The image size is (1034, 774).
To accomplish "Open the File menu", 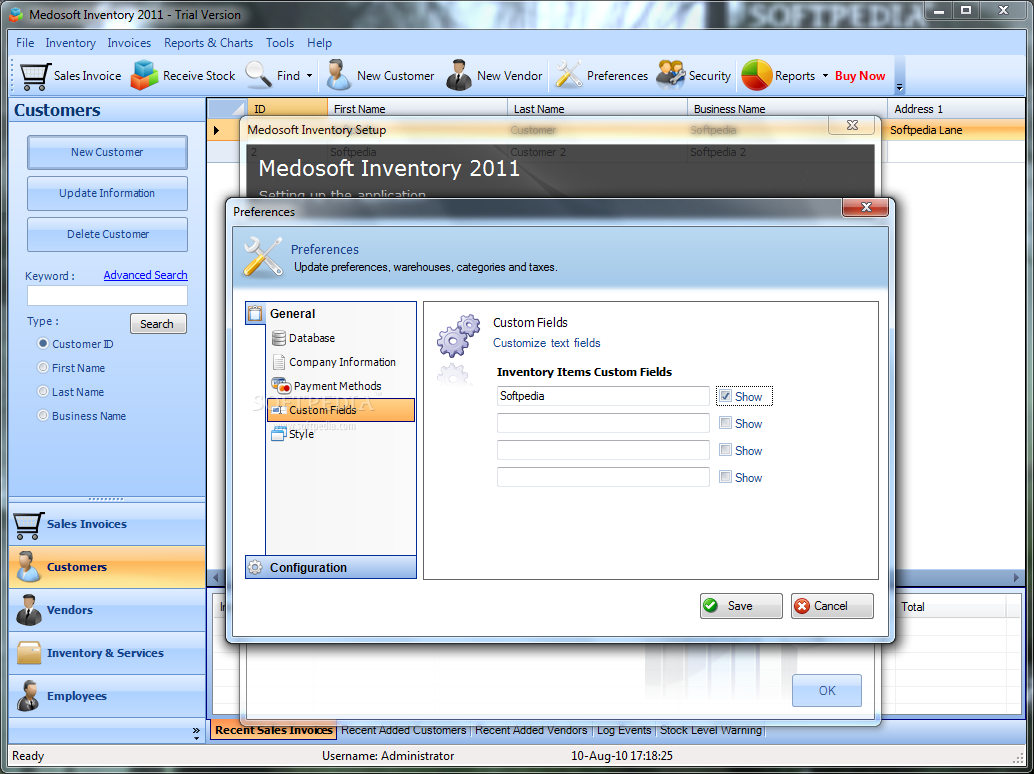I will pos(25,43).
